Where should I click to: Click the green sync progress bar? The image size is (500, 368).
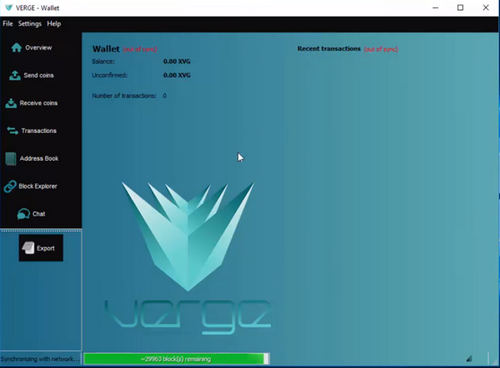pos(176,359)
